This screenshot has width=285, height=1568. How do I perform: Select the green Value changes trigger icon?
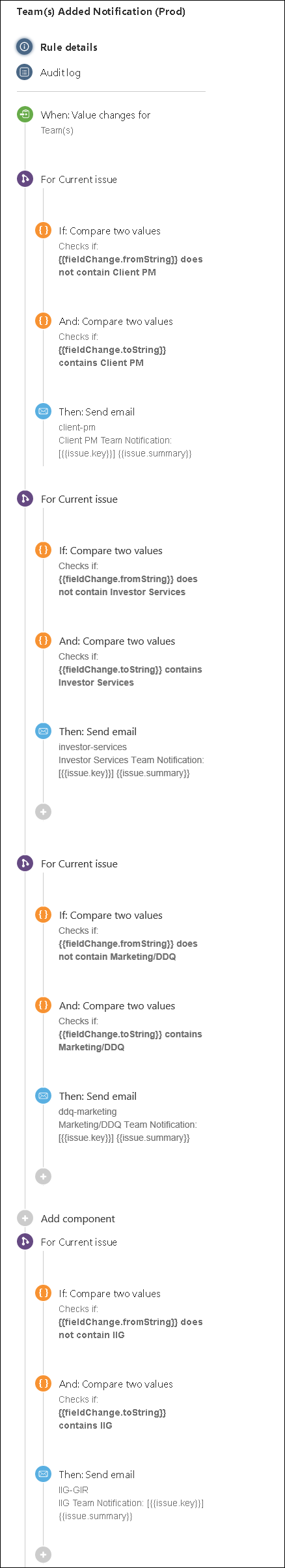25,115
